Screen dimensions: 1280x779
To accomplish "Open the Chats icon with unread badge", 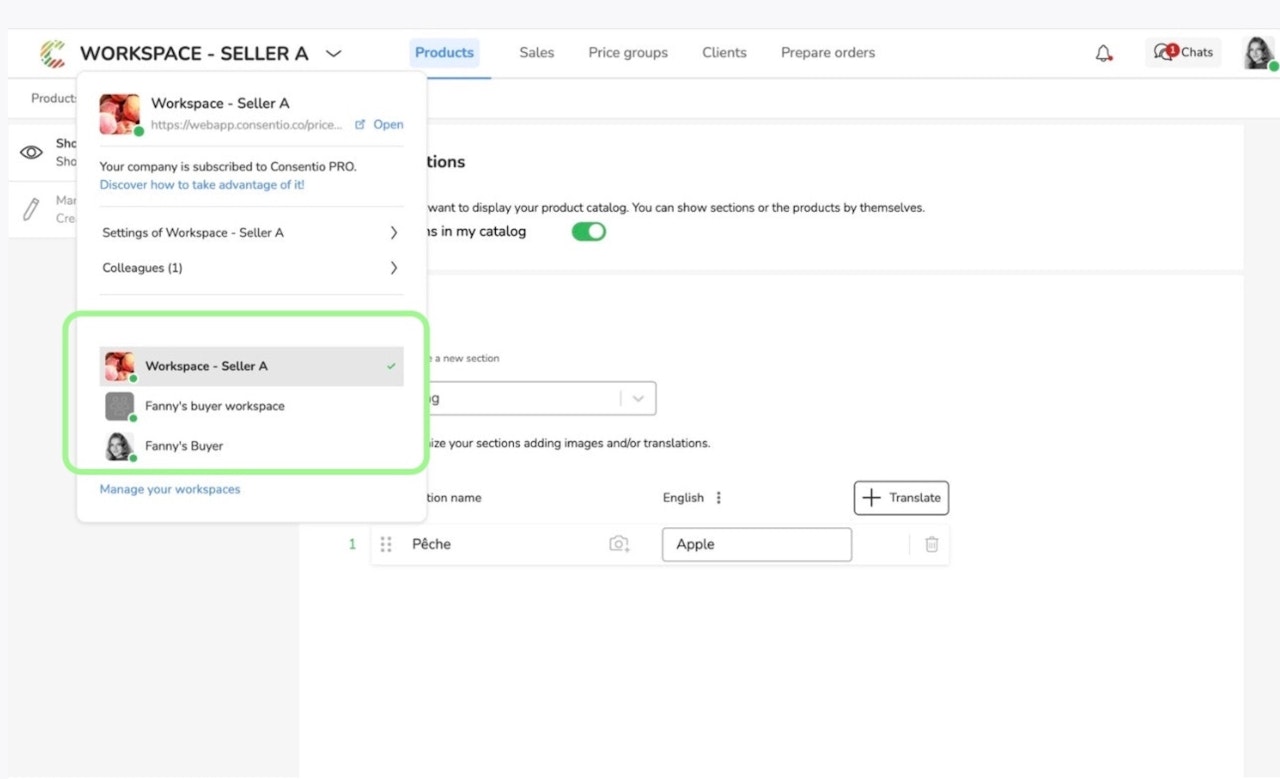I will pyautogui.click(x=1183, y=53).
